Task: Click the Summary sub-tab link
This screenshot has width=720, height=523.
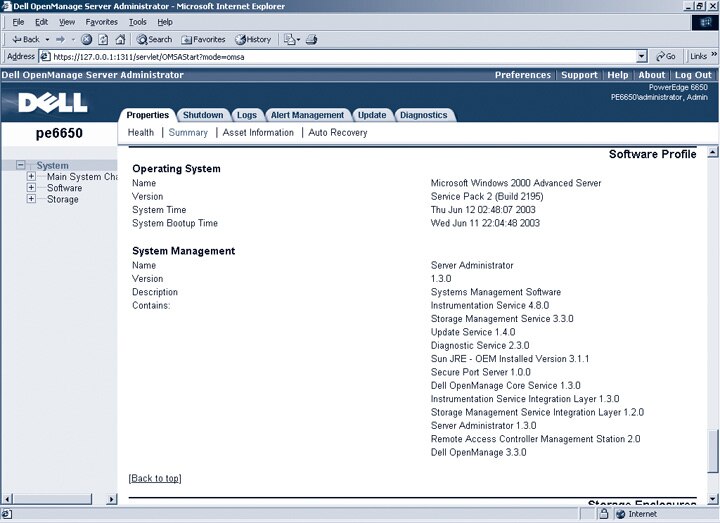Action: point(188,132)
